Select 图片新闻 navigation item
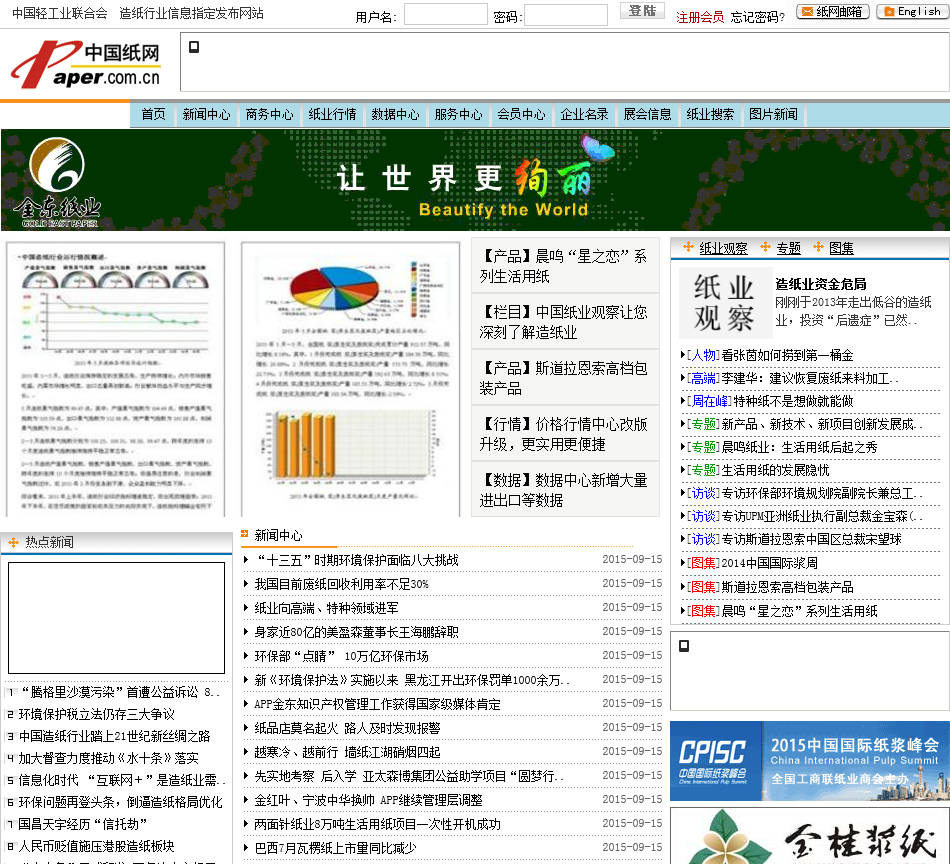The width and height of the screenshot is (950, 864). point(773,115)
